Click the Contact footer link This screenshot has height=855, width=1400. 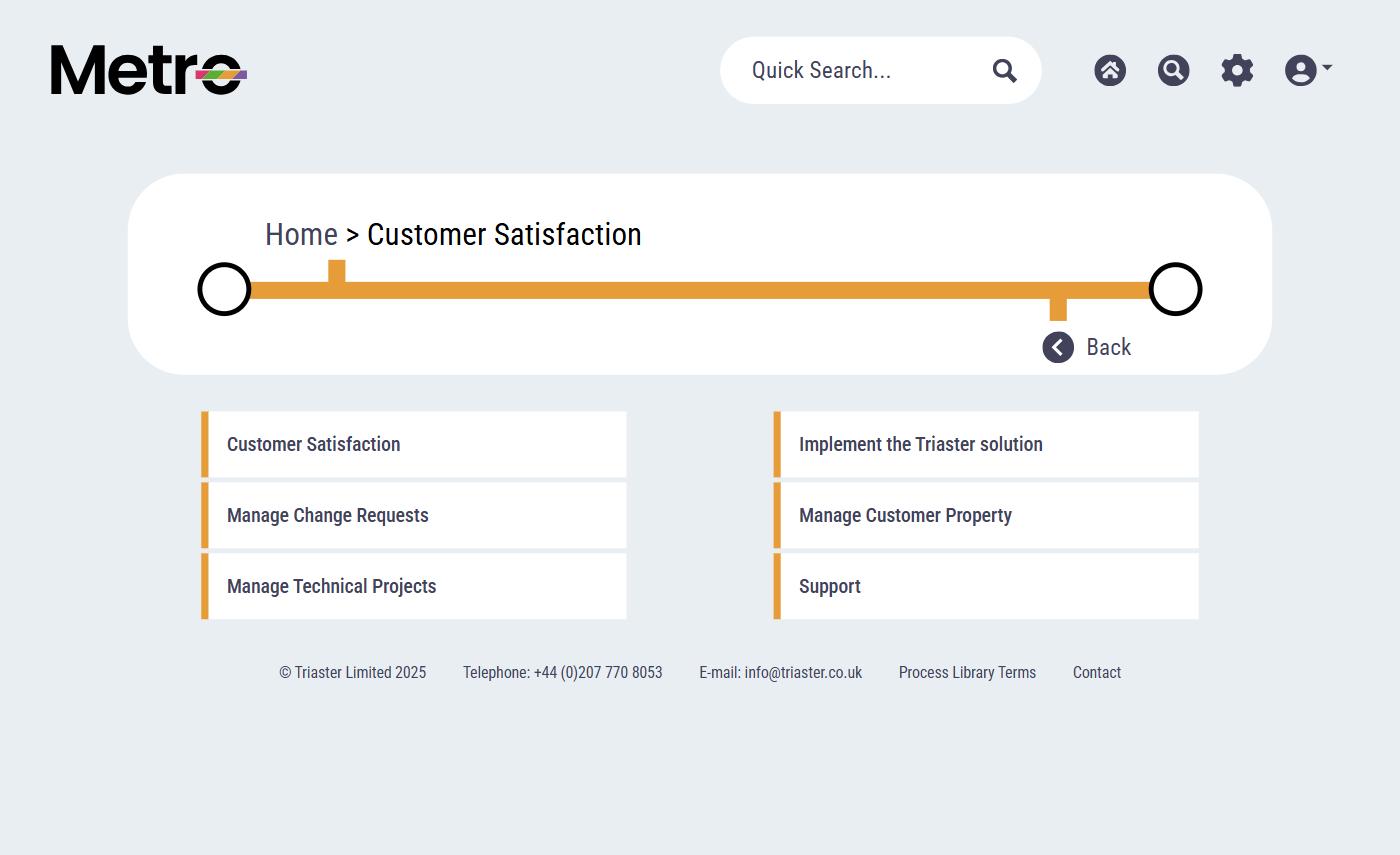click(x=1097, y=673)
